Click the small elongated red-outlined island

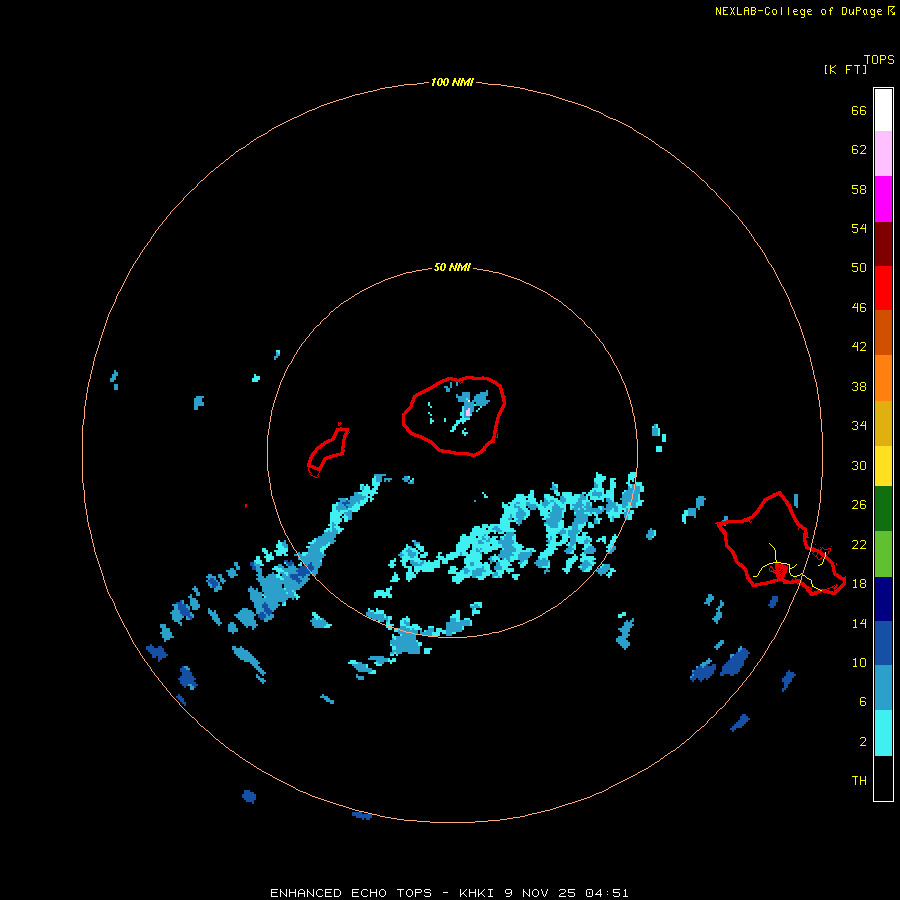click(328, 451)
